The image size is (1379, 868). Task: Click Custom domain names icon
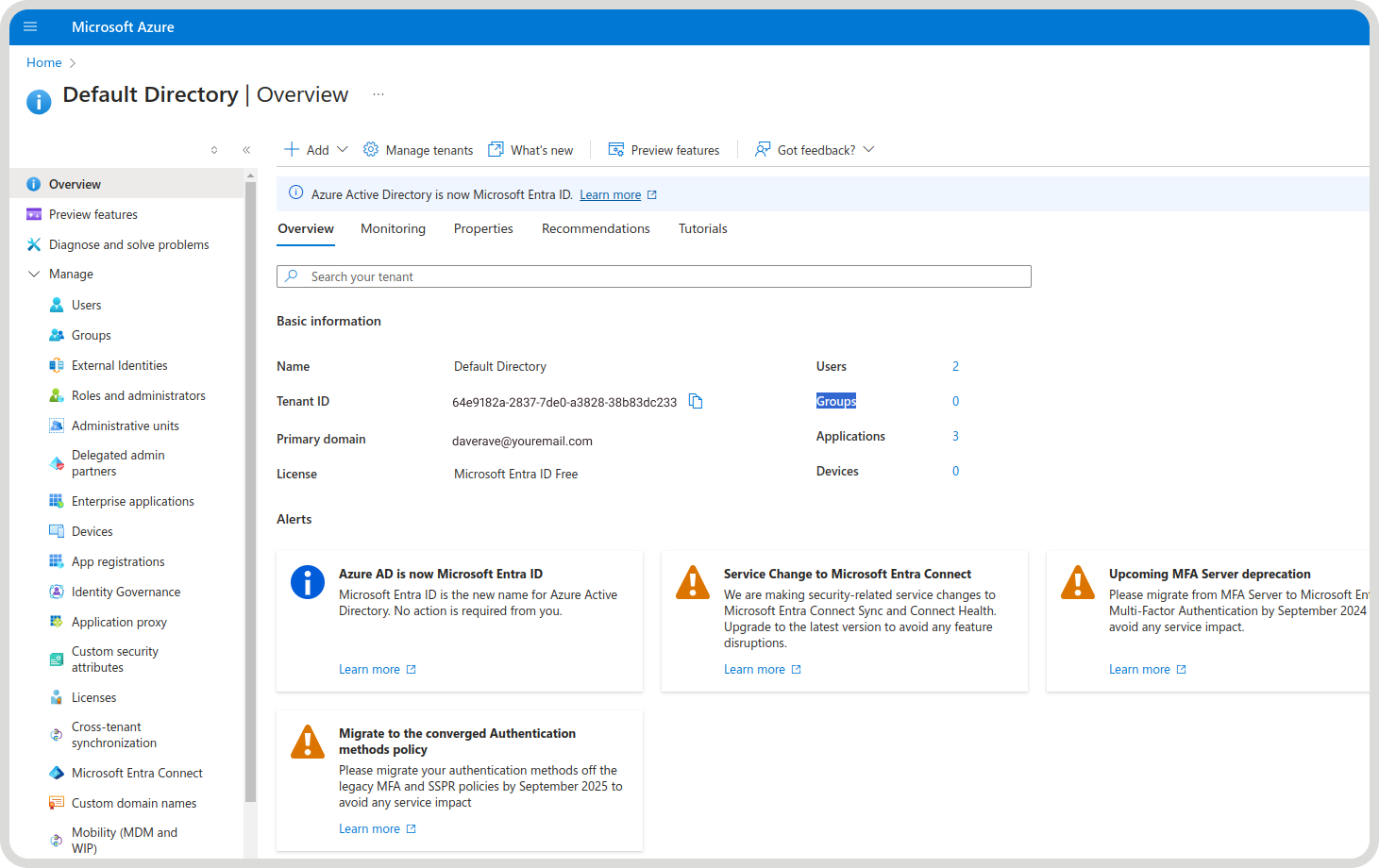(x=57, y=803)
